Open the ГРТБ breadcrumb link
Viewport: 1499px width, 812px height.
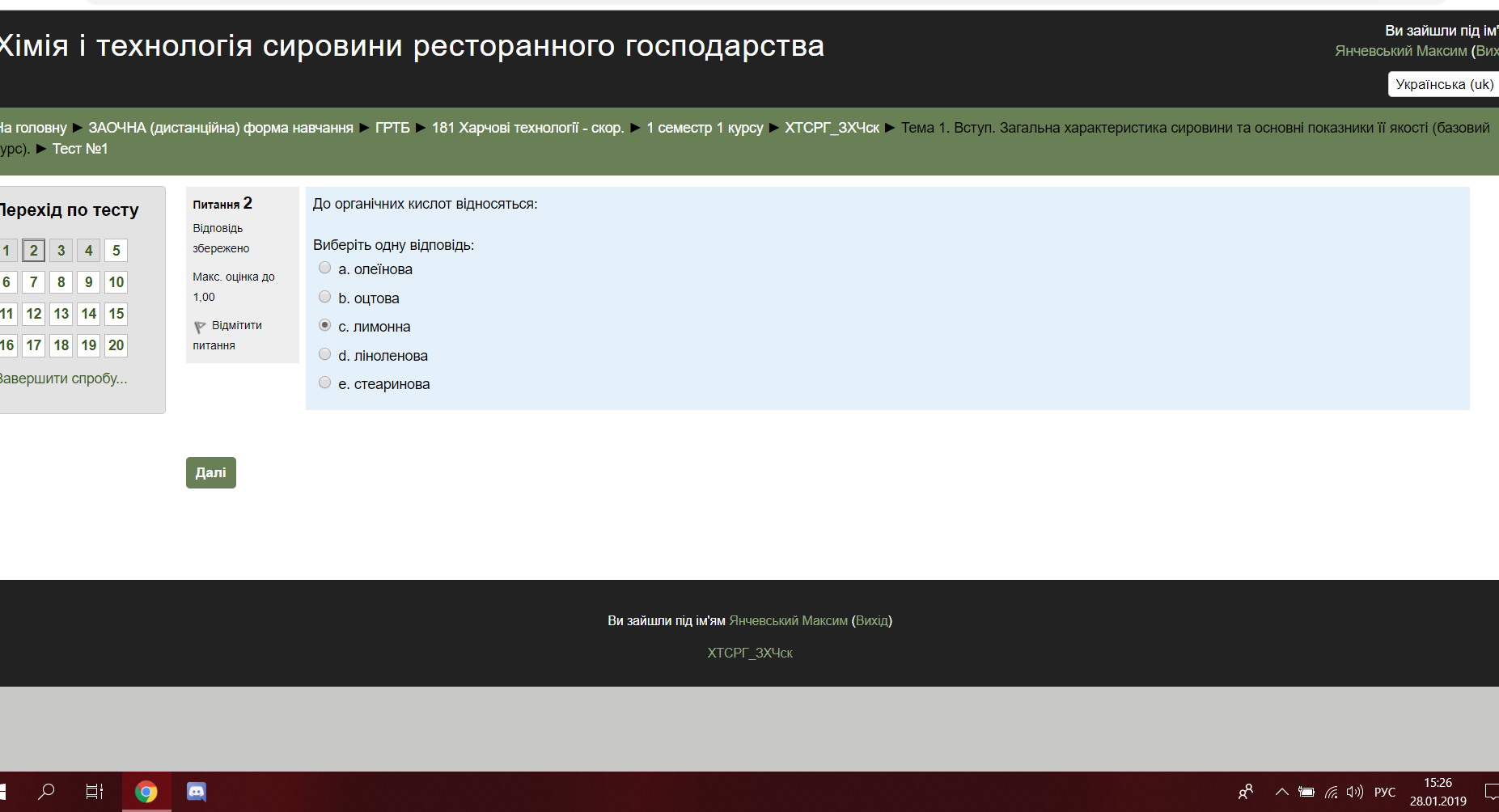pyautogui.click(x=392, y=128)
